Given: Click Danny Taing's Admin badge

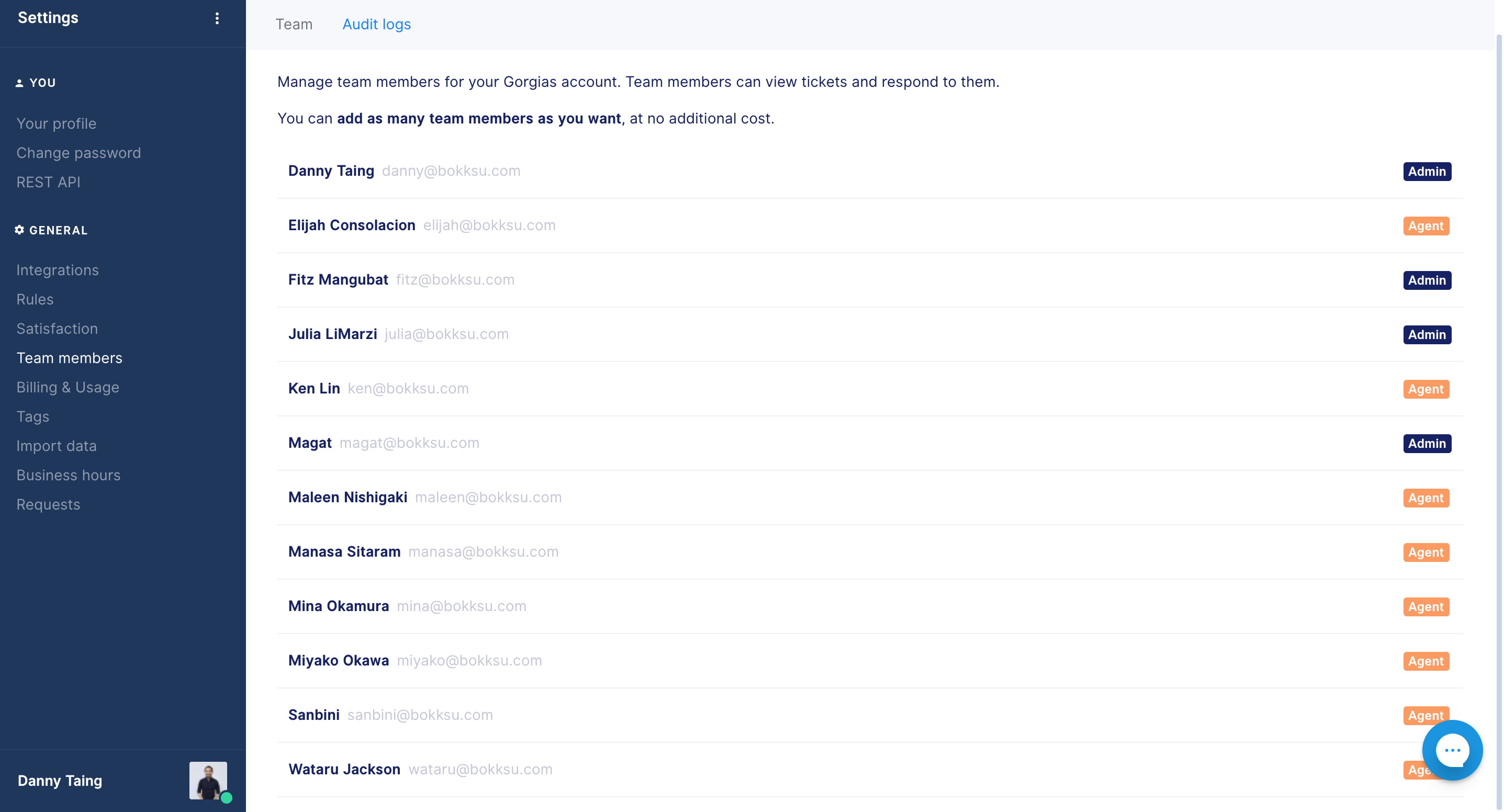Looking at the screenshot, I should pos(1427,171).
